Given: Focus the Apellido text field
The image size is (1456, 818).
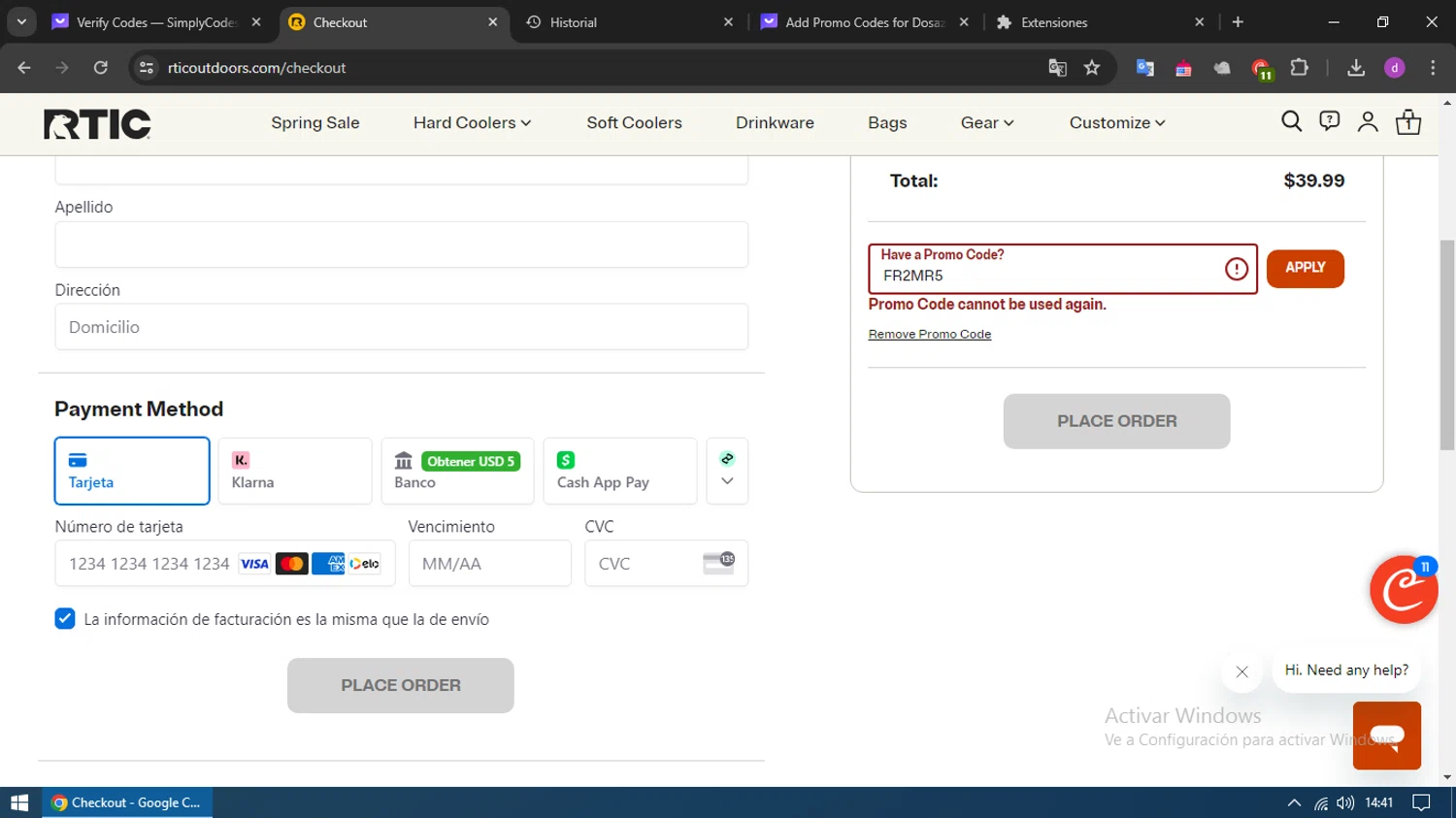Looking at the screenshot, I should (402, 245).
